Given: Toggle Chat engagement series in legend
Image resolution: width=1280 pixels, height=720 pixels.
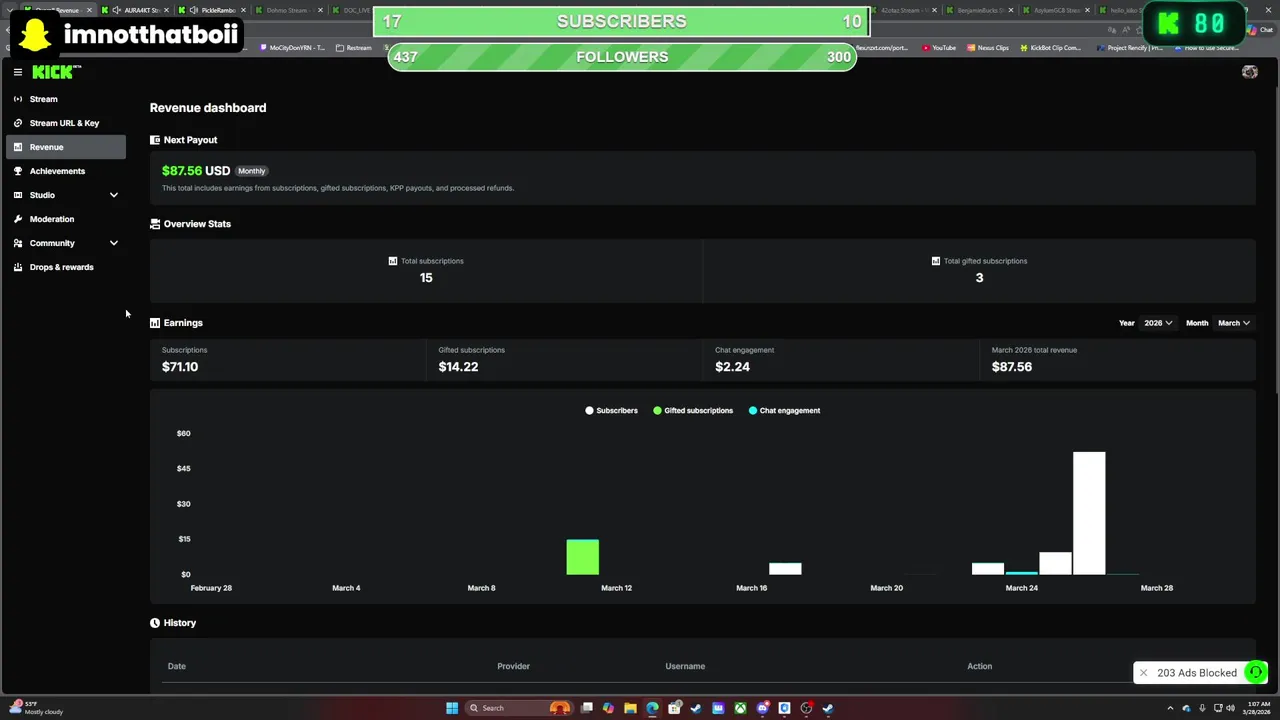Looking at the screenshot, I should 784,411.
